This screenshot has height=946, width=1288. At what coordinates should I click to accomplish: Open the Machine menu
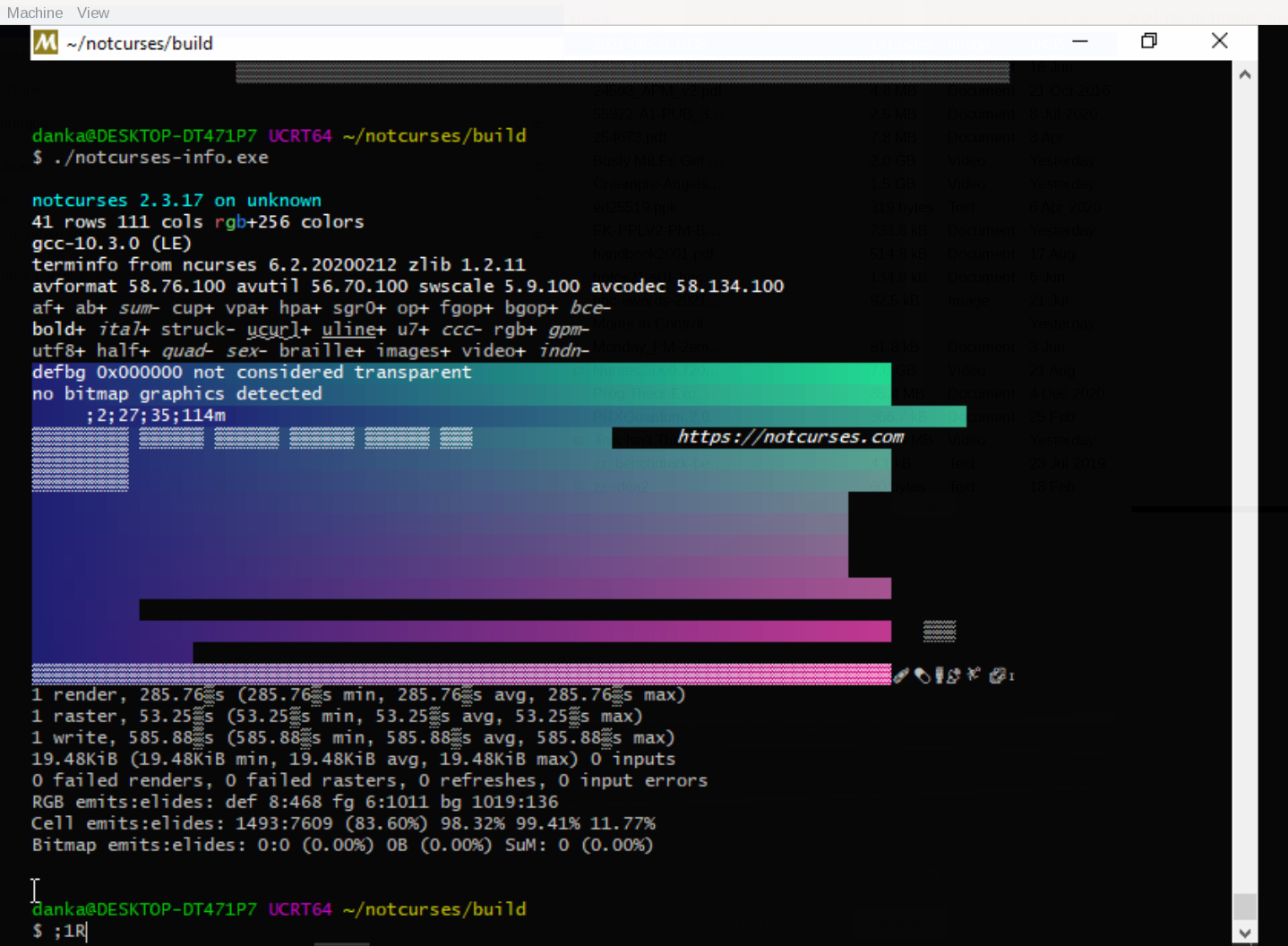coord(35,13)
